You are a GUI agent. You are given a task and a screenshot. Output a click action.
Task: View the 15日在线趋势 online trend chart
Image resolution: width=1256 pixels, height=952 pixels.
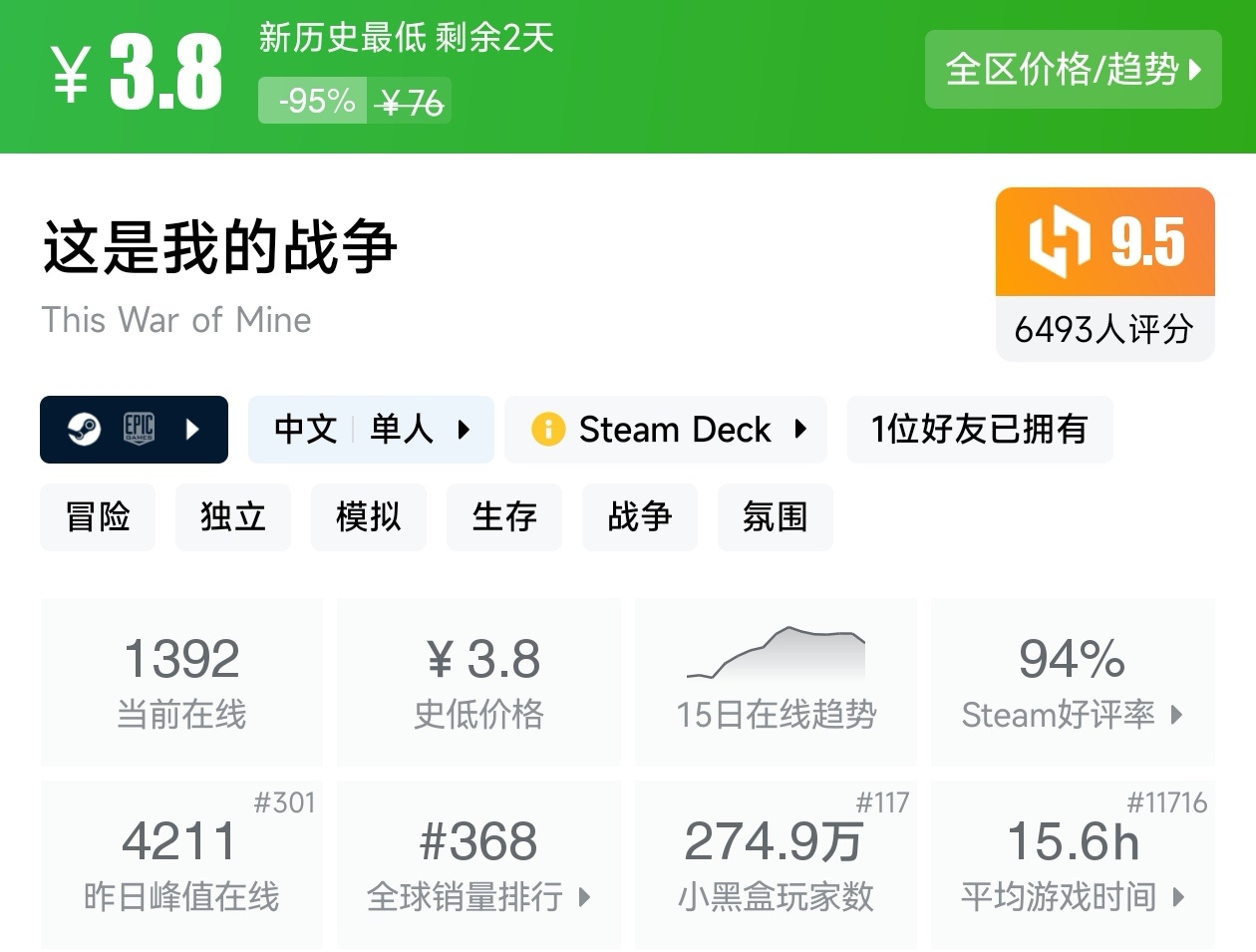776,682
